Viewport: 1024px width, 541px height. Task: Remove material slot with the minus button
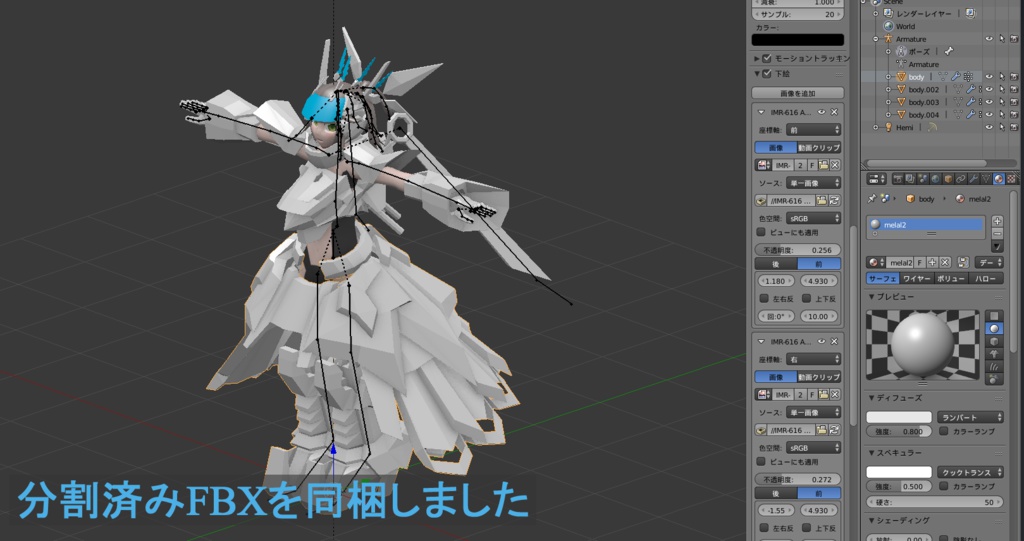pyautogui.click(x=997, y=233)
